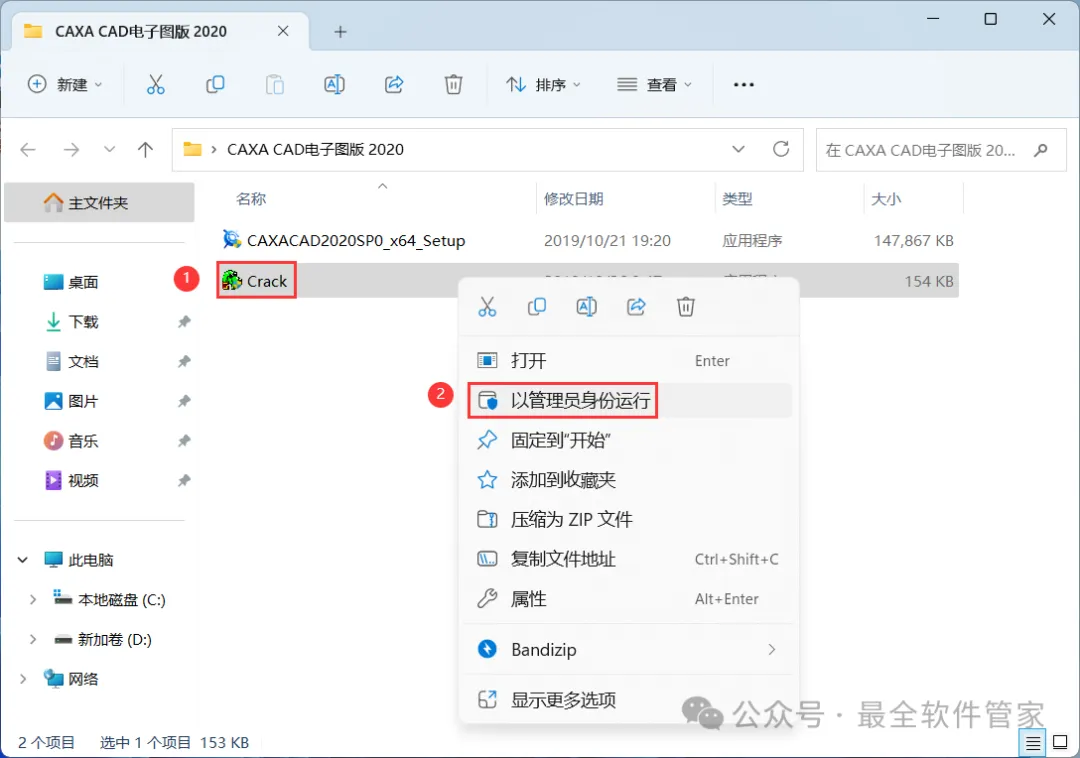Choose 复制文件地址
Viewport: 1080px width, 758px height.
[x=630, y=559]
